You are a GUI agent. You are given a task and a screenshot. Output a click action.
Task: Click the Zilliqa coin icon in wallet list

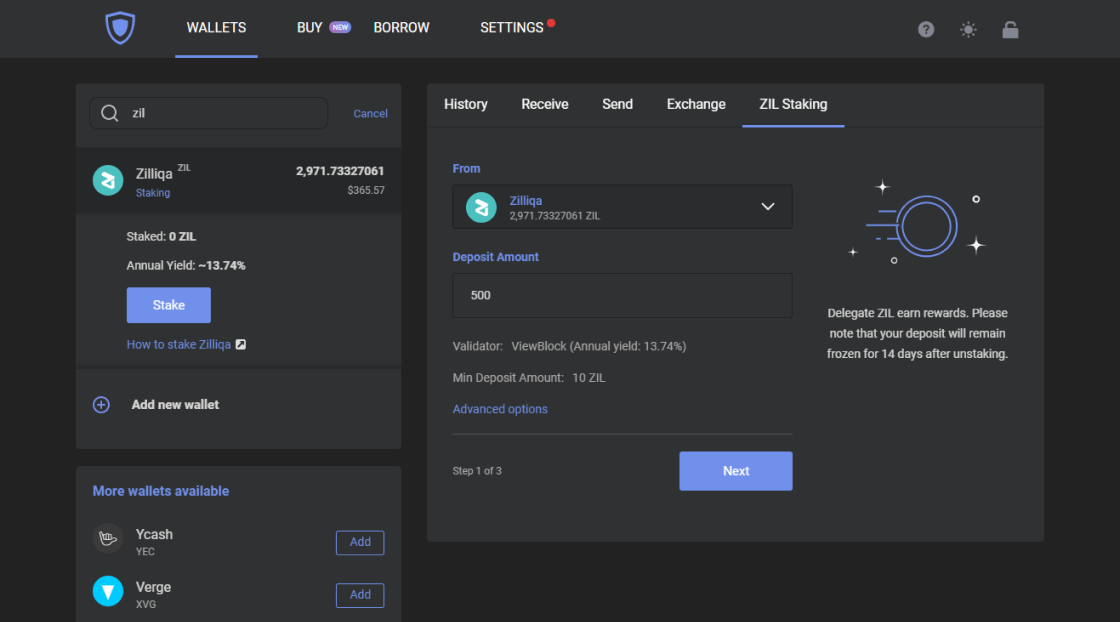(x=108, y=181)
